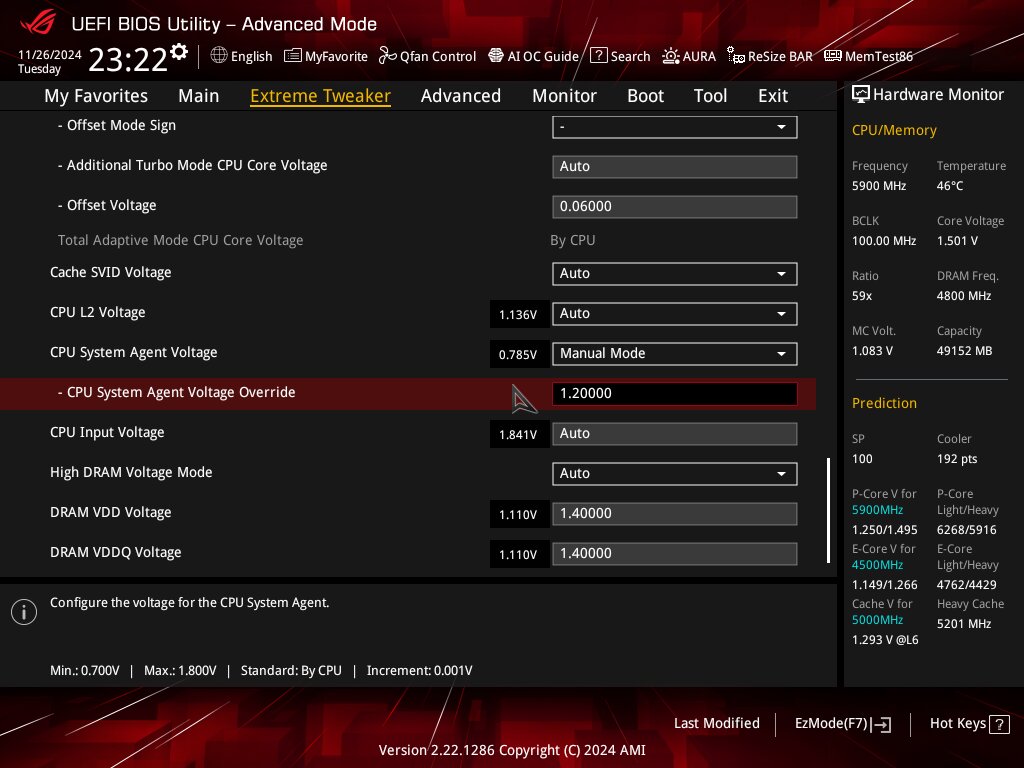Click the Core Voltage 1.501 V reading
Image resolution: width=1024 pixels, height=768 pixels.
[x=957, y=241]
